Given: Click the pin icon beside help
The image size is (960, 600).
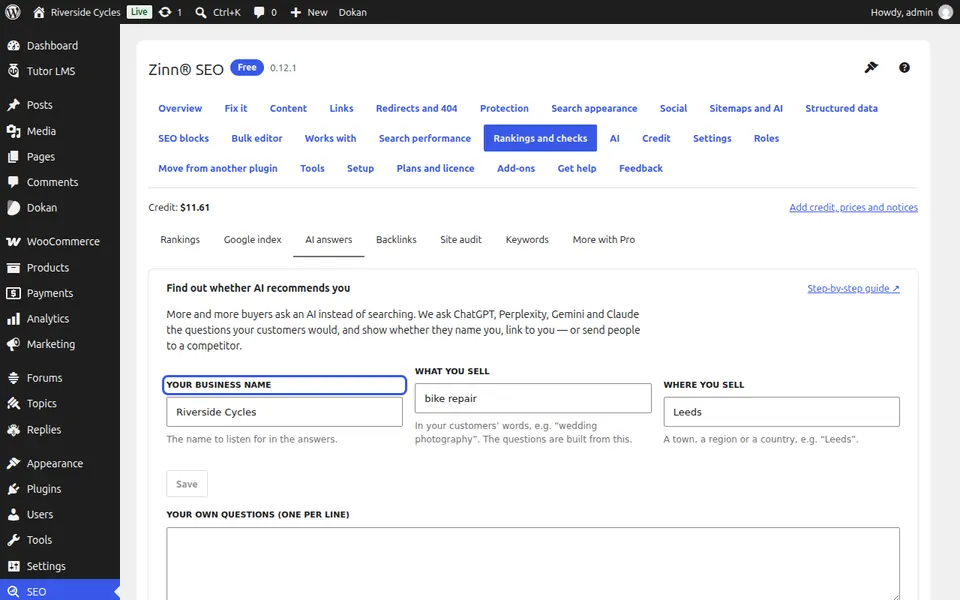Looking at the screenshot, I should pyautogui.click(x=871, y=67).
